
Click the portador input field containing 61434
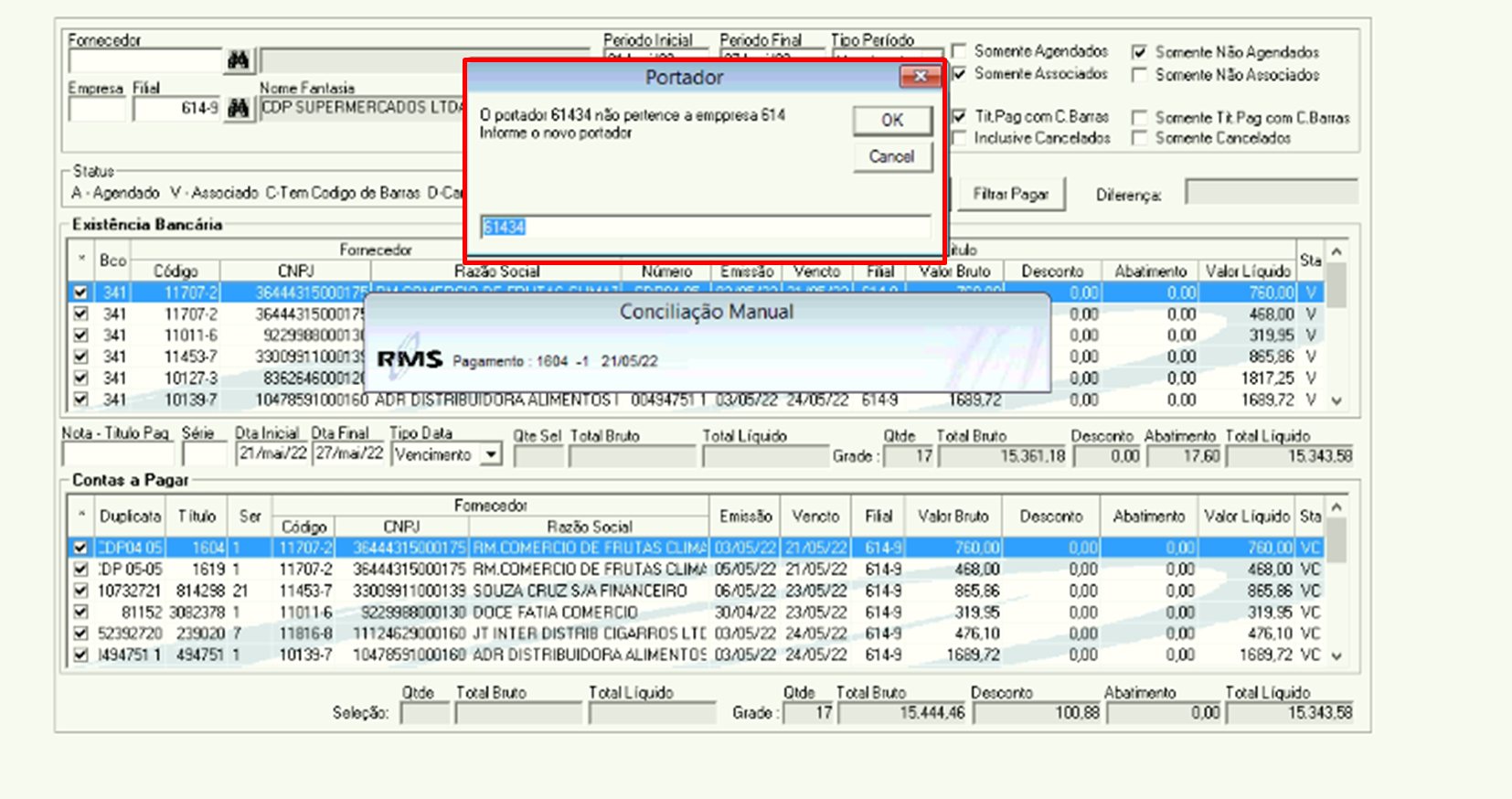[706, 227]
